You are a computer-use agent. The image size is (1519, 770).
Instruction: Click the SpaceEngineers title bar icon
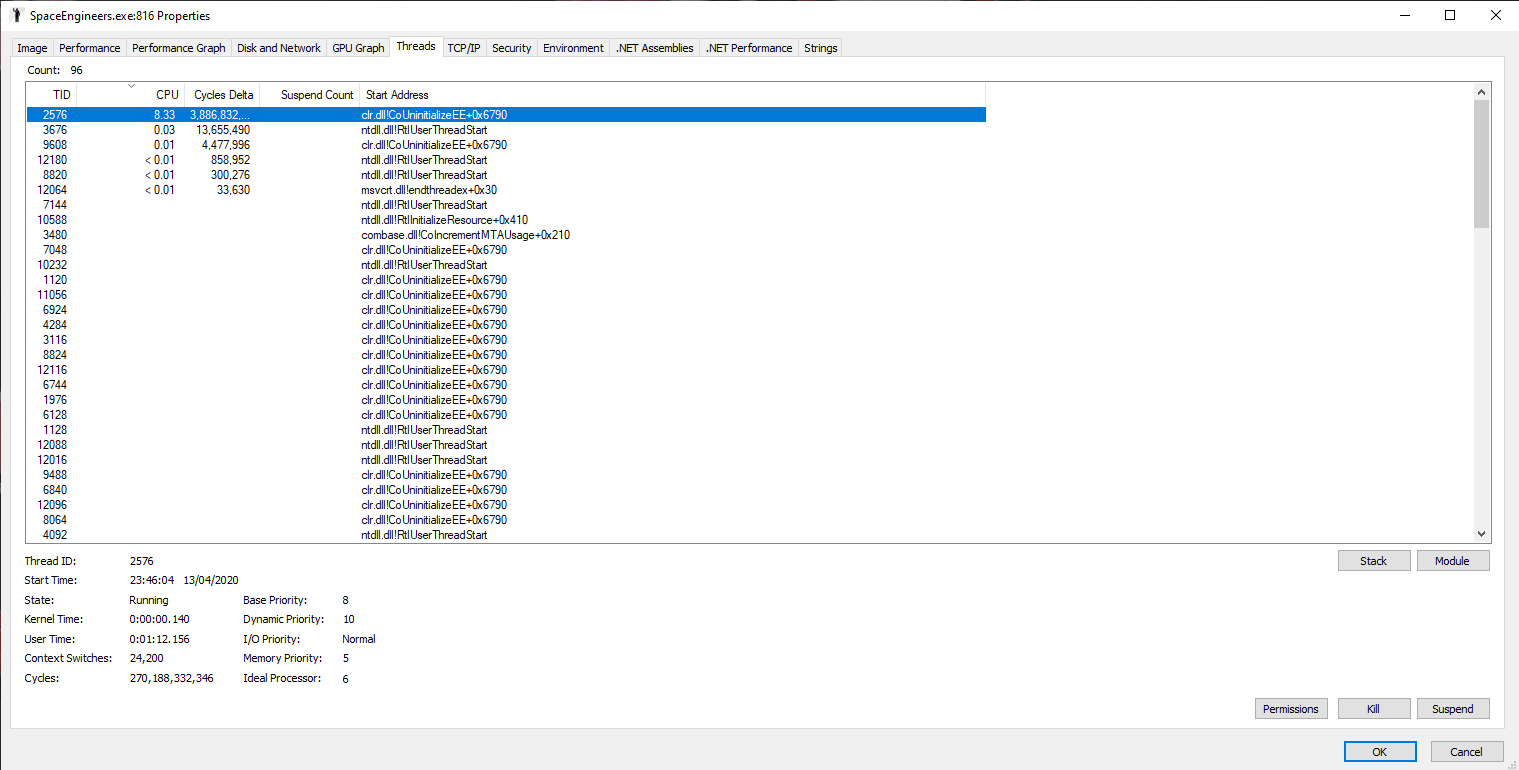click(16, 16)
